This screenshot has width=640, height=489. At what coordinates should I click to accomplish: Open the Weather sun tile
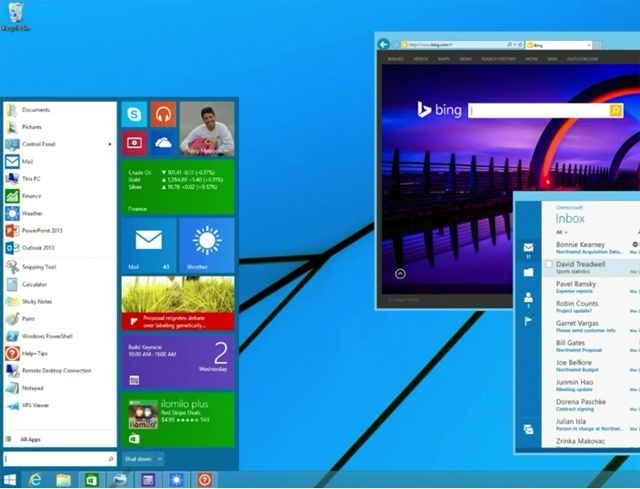pyautogui.click(x=207, y=245)
